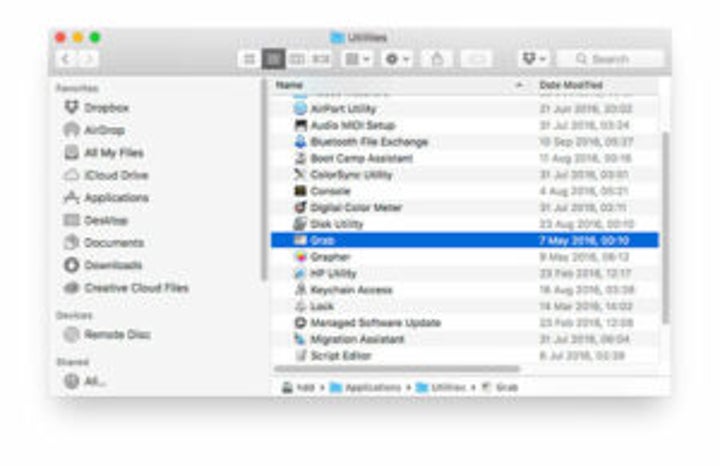This screenshot has height=466, width=720.
Task: Open the Dropbox toolbar dropdown
Action: [534, 59]
